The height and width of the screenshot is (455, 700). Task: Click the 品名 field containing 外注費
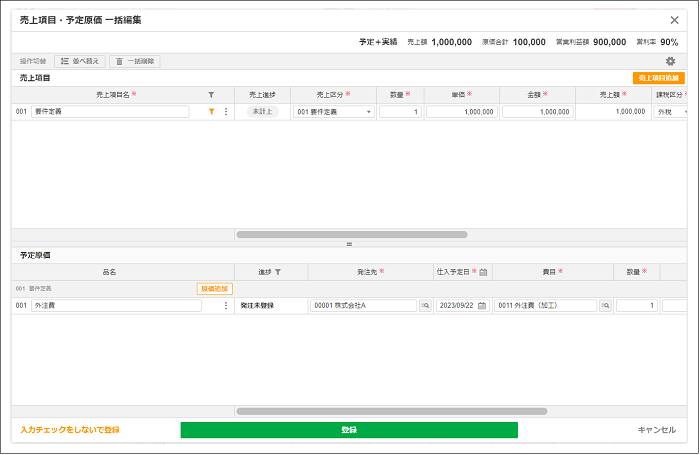click(x=117, y=305)
